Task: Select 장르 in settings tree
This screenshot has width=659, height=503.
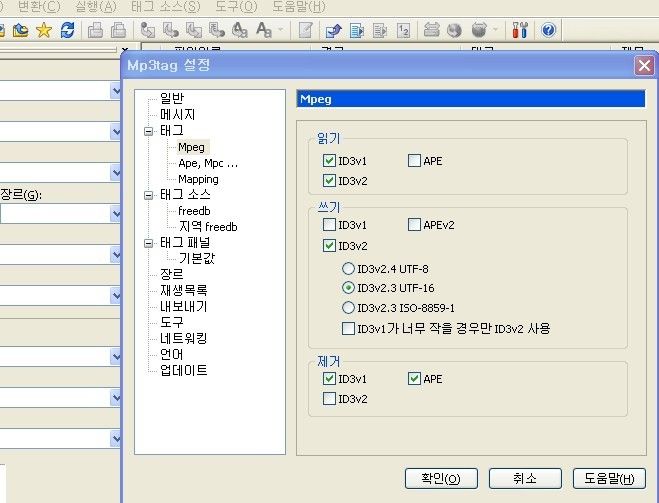Action: pyautogui.click(x=172, y=274)
